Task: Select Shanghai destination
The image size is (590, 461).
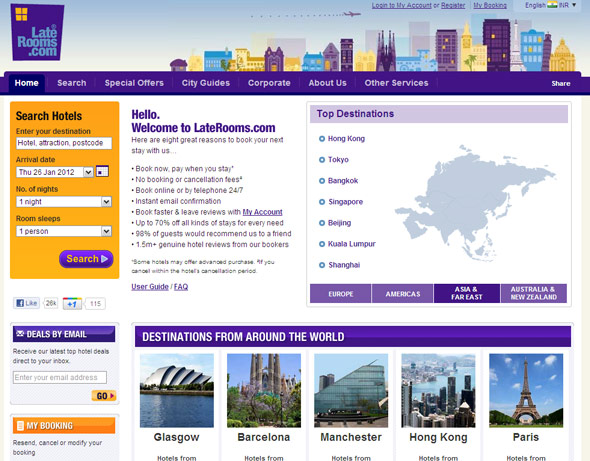Action: click(344, 265)
